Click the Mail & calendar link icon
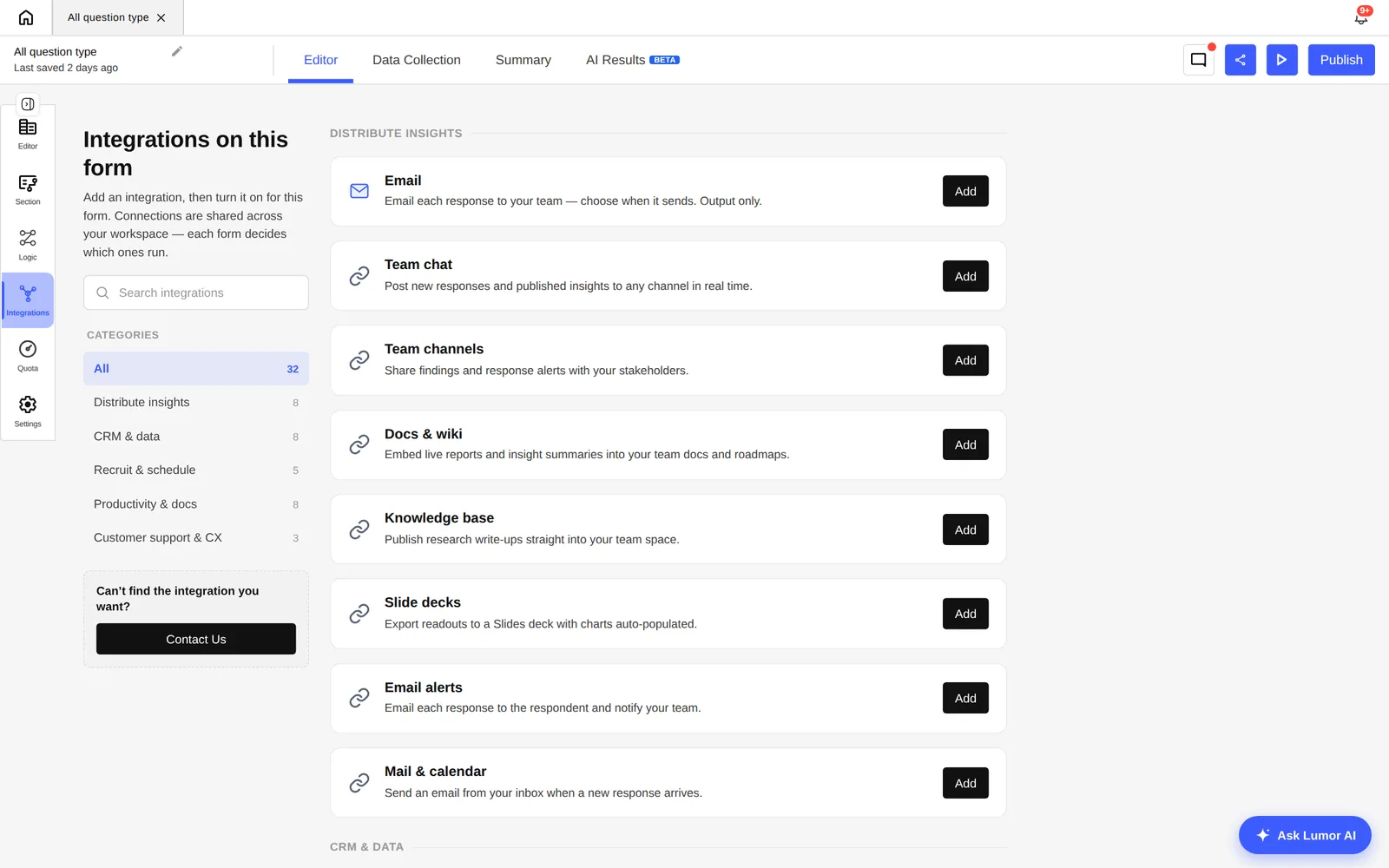Screen dimensions: 1389x868 point(359,783)
